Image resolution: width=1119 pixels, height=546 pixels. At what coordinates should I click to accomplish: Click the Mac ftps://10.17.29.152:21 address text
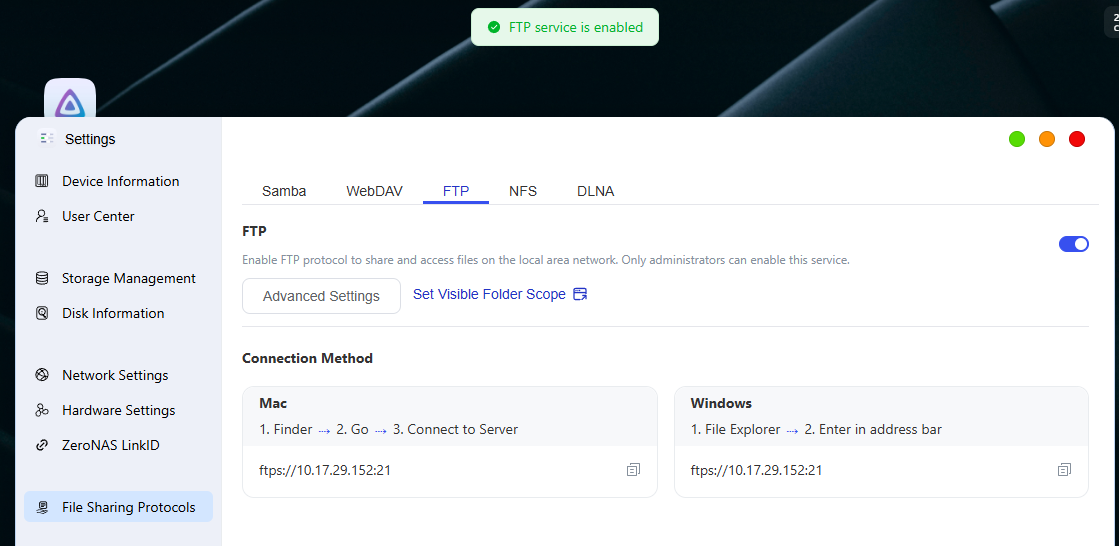[x=325, y=470]
